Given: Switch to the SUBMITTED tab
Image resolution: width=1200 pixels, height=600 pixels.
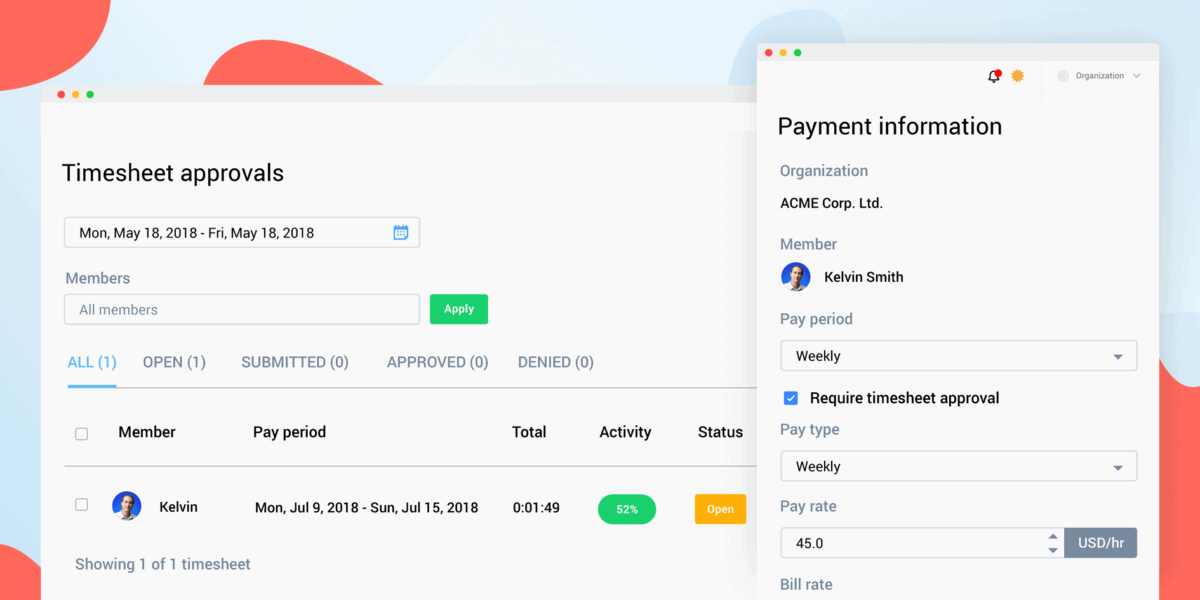Looking at the screenshot, I should click(294, 362).
